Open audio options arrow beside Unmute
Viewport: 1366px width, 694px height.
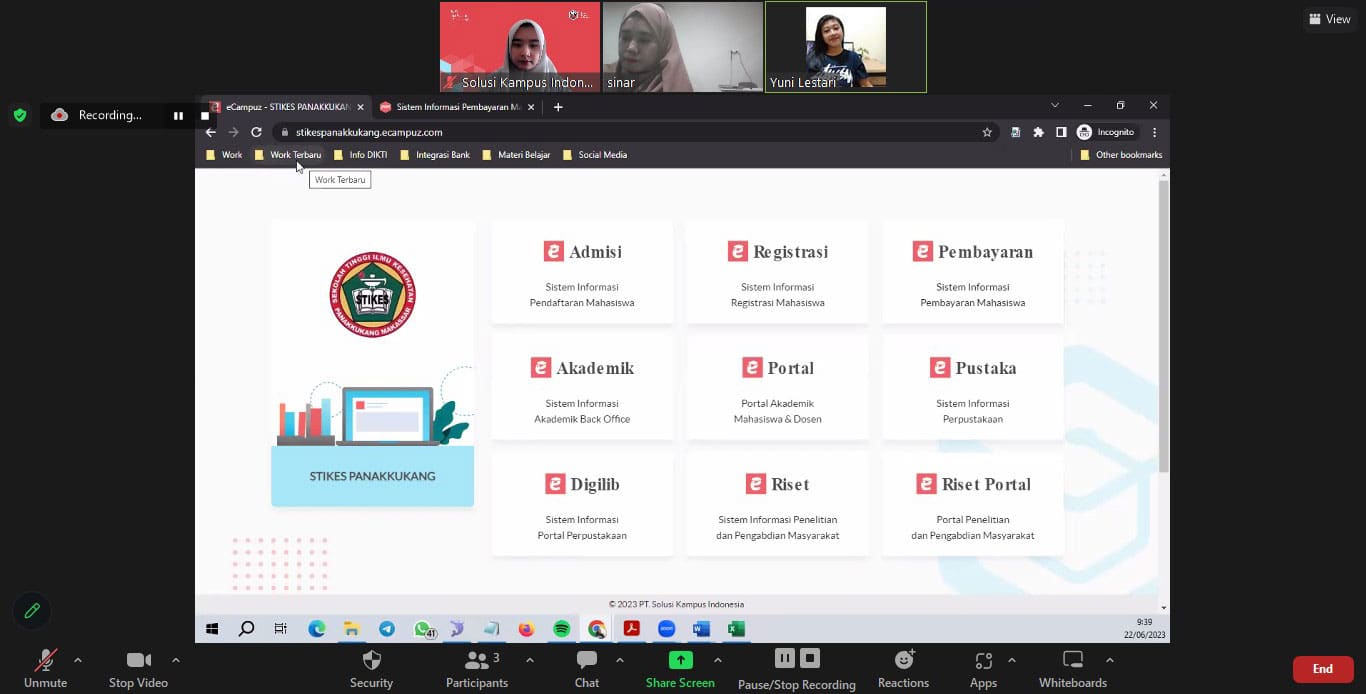pyautogui.click(x=78, y=660)
